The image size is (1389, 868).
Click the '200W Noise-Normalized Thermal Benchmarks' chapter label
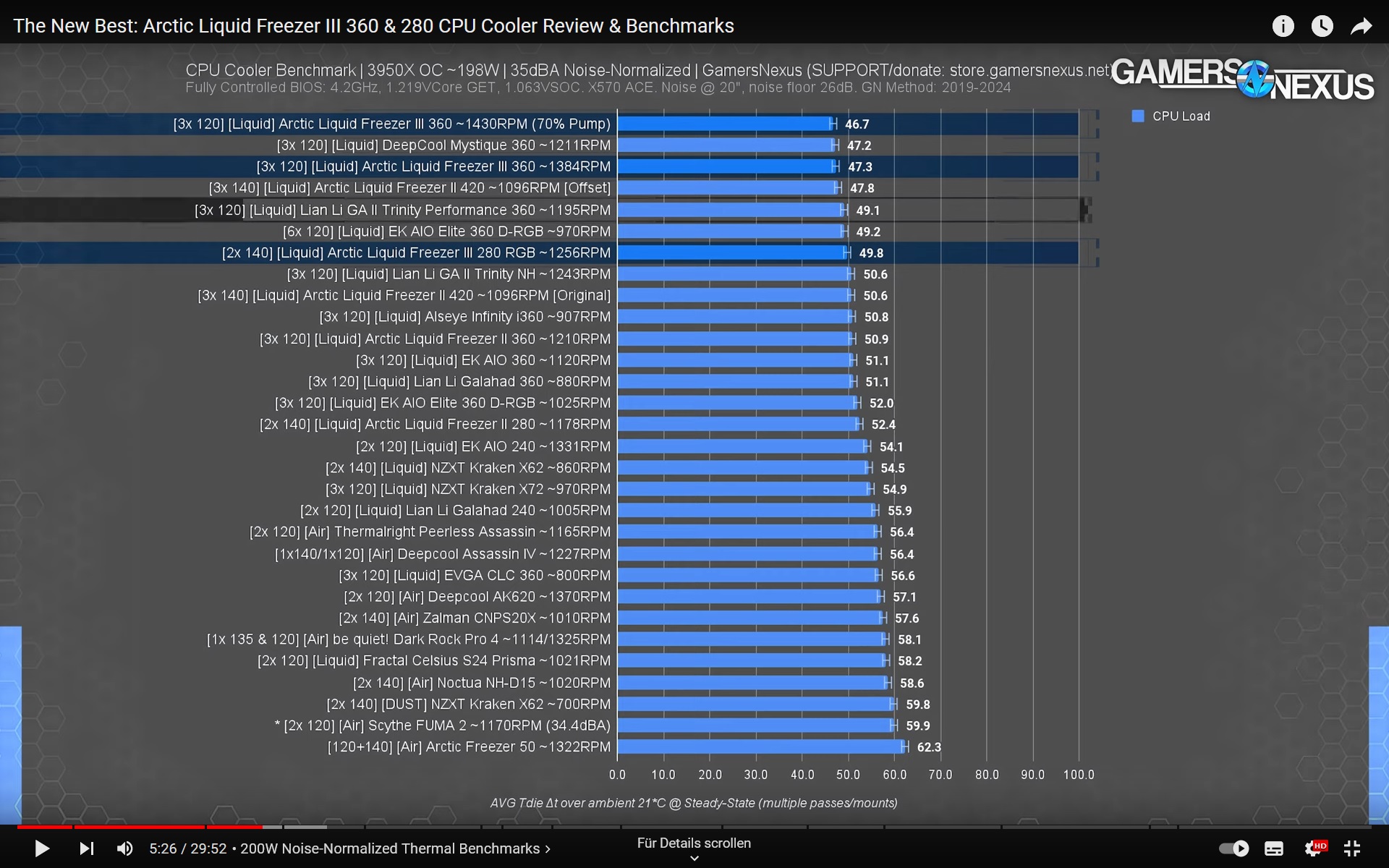coord(389,848)
